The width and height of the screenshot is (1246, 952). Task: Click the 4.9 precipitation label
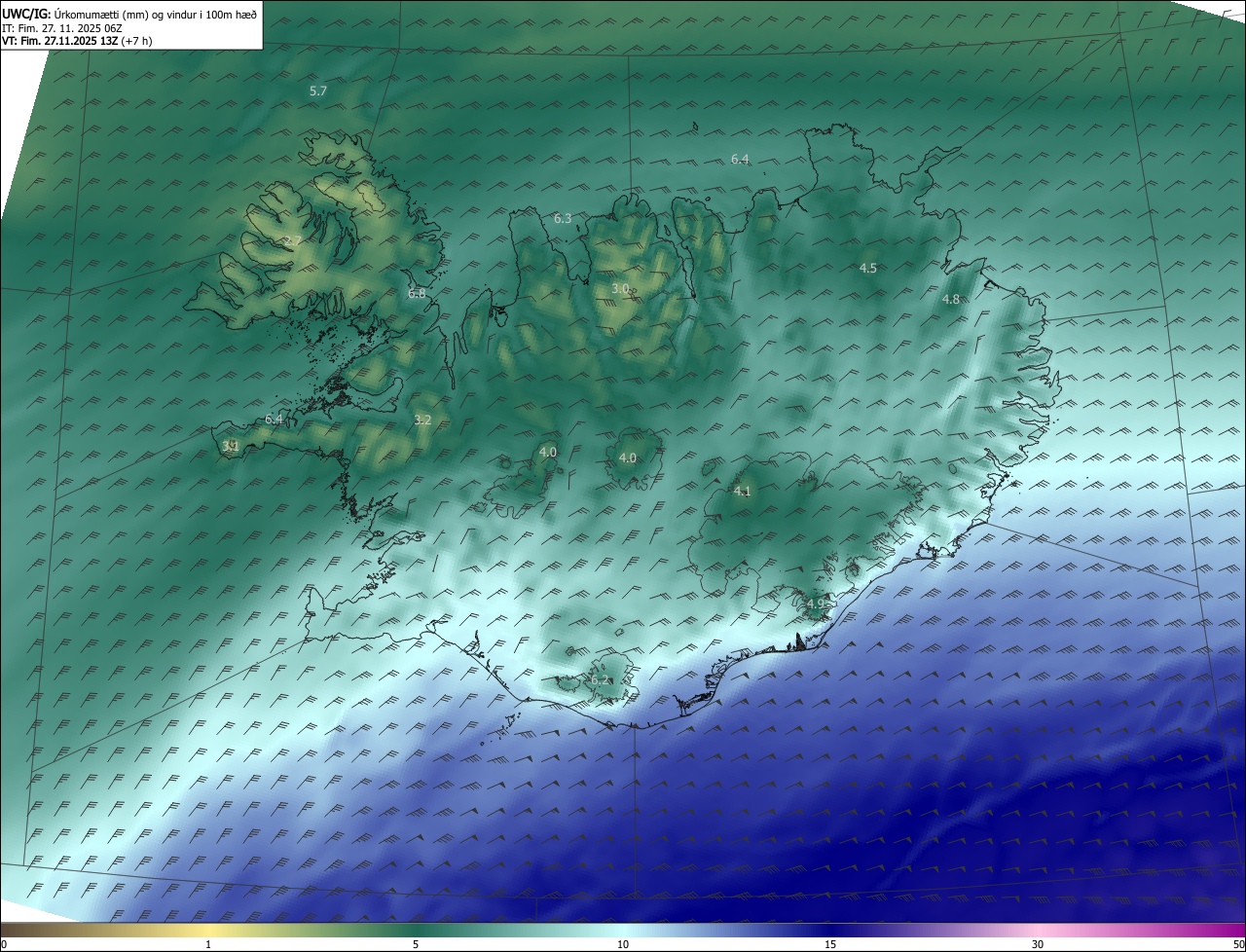coord(815,604)
